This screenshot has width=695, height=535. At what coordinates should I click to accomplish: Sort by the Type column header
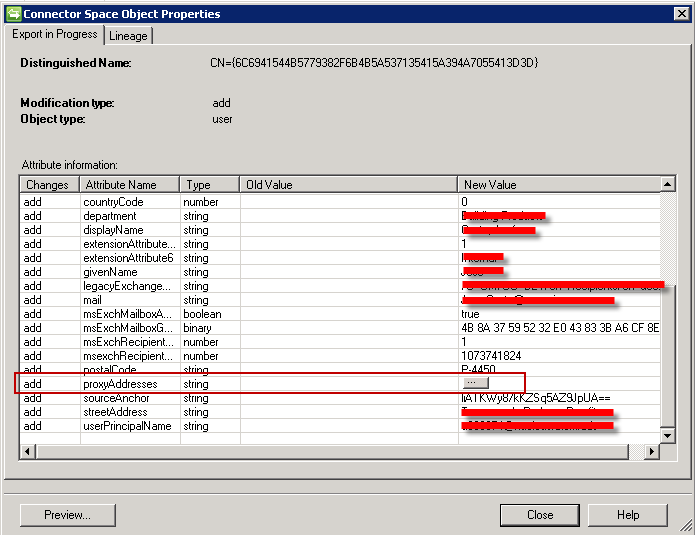point(210,184)
